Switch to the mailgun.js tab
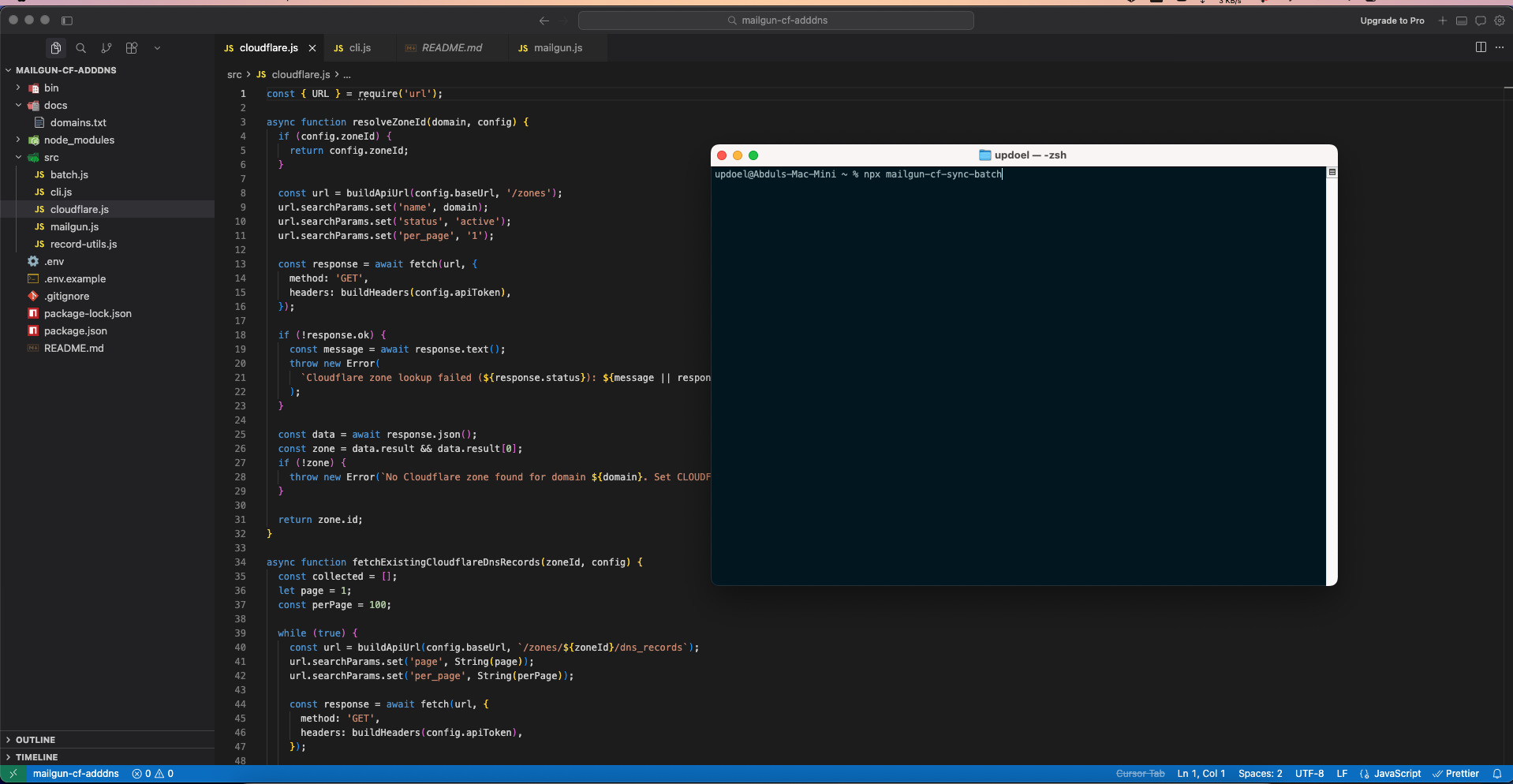Image resolution: width=1513 pixels, height=784 pixels. [558, 48]
